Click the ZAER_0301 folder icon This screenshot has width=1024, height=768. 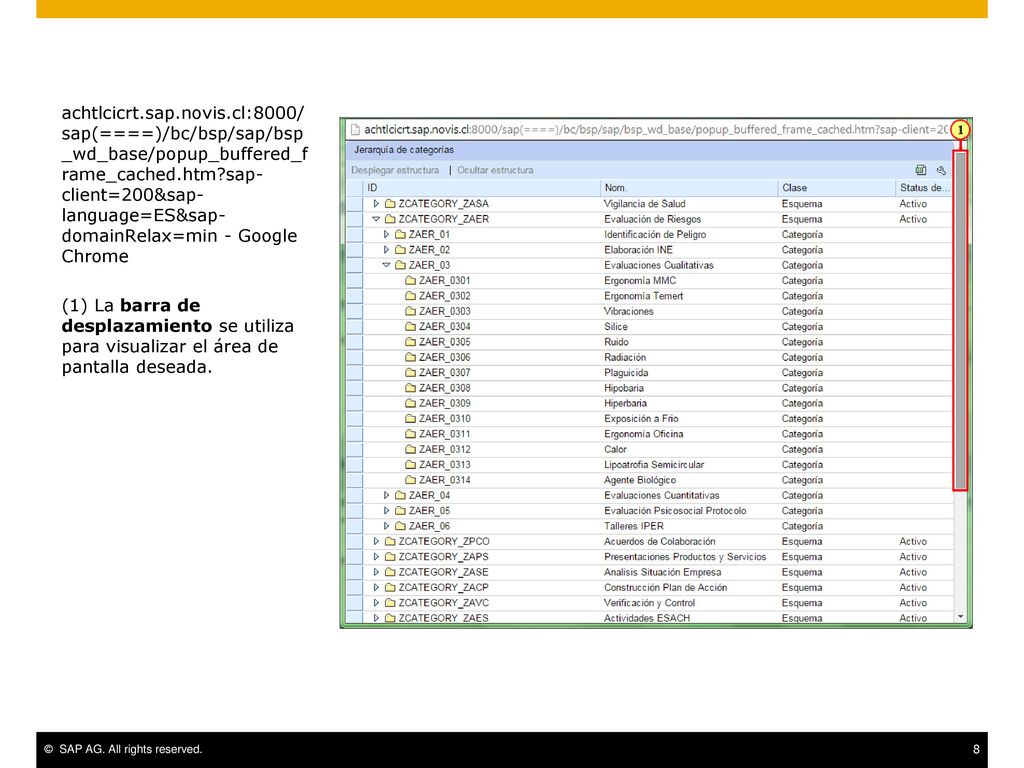(410, 280)
